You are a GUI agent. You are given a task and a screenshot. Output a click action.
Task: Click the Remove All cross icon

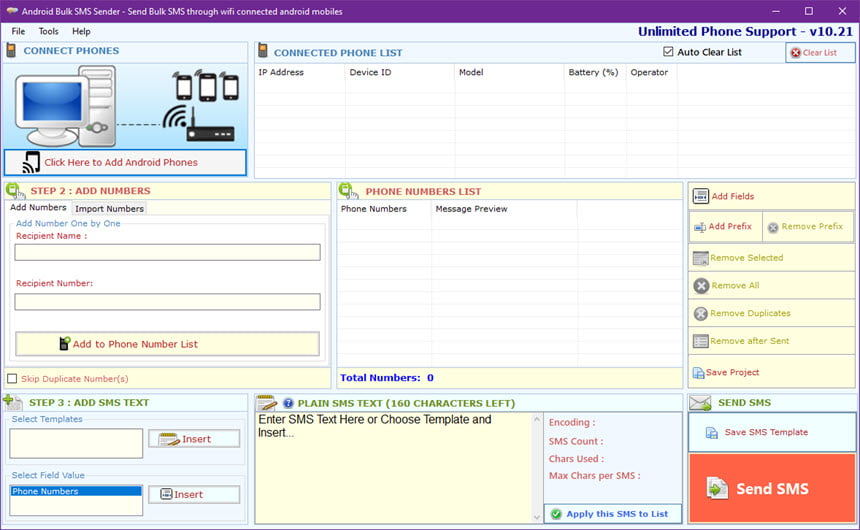click(x=701, y=286)
